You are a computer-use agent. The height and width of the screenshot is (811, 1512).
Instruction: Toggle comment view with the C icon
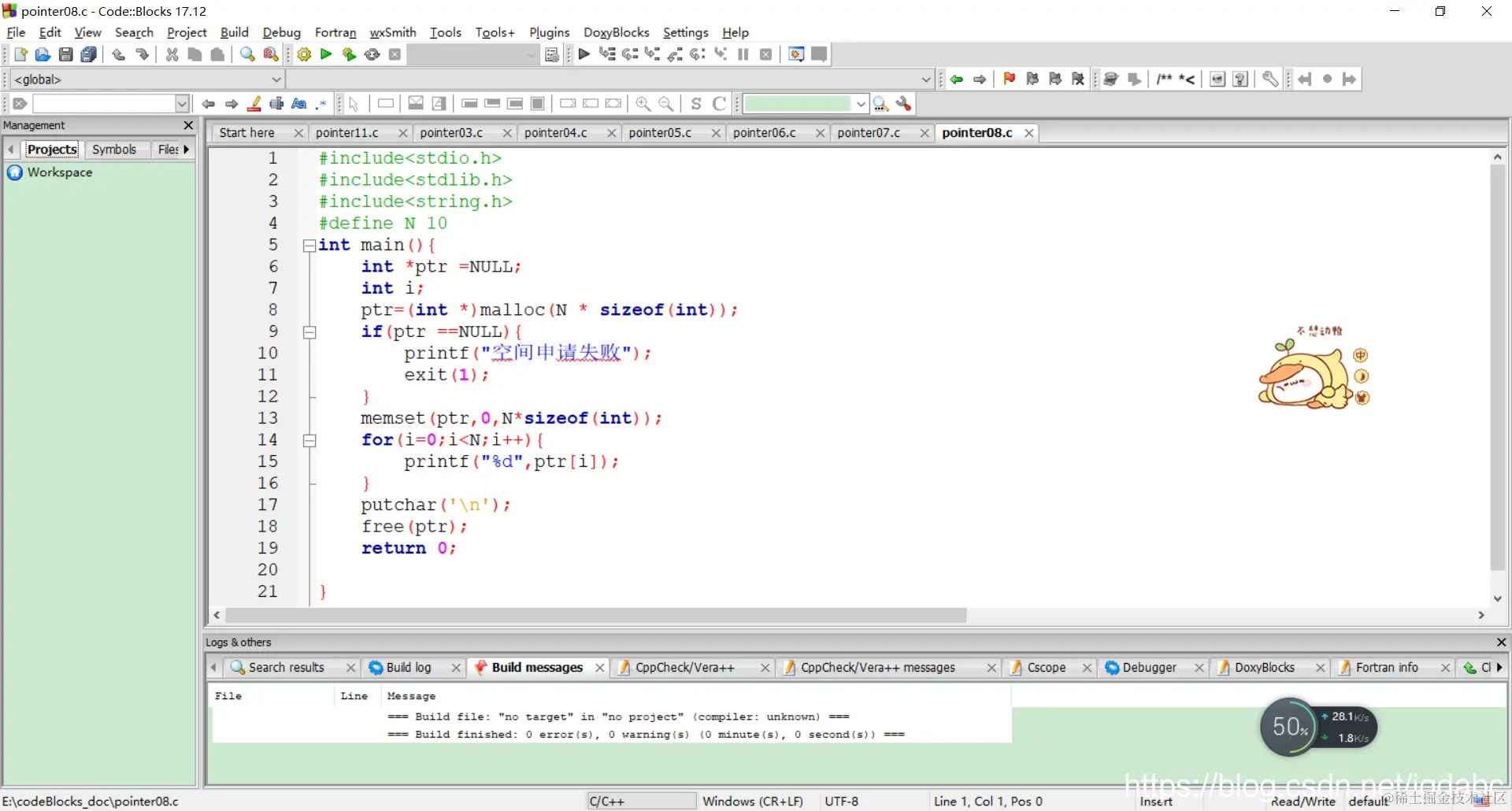click(x=719, y=103)
